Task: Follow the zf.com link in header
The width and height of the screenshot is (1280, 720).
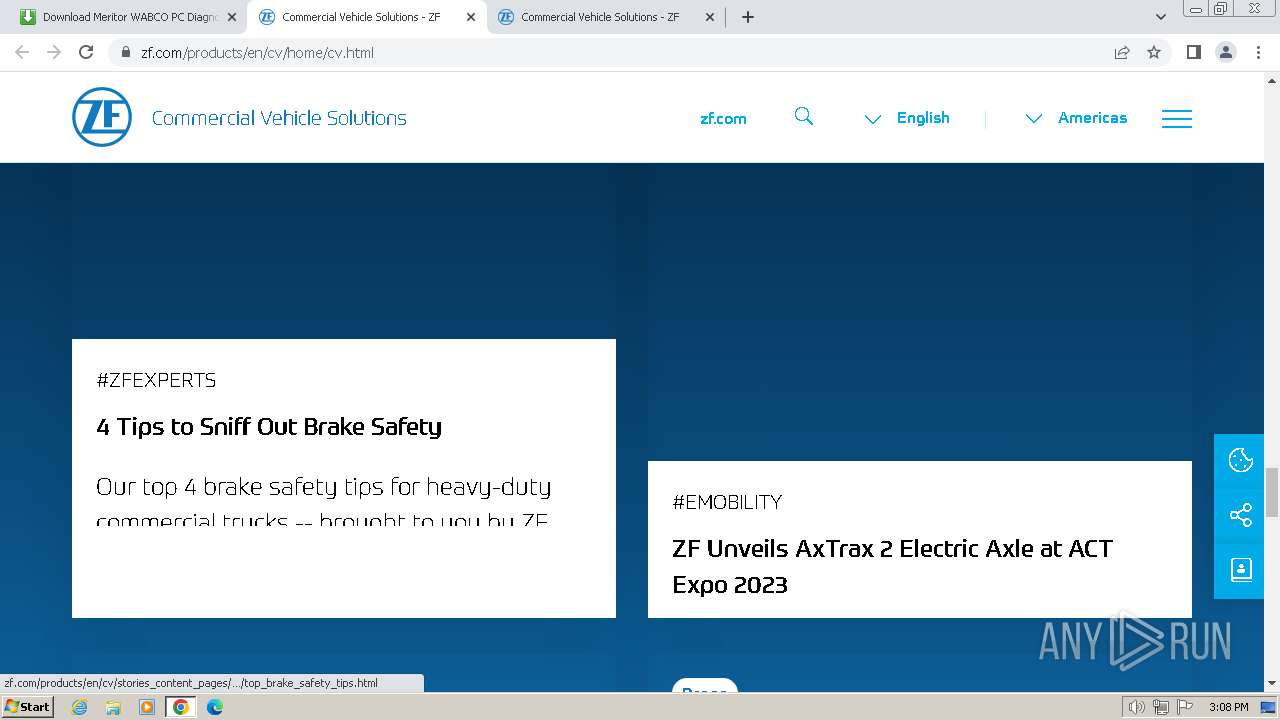Action: click(723, 118)
